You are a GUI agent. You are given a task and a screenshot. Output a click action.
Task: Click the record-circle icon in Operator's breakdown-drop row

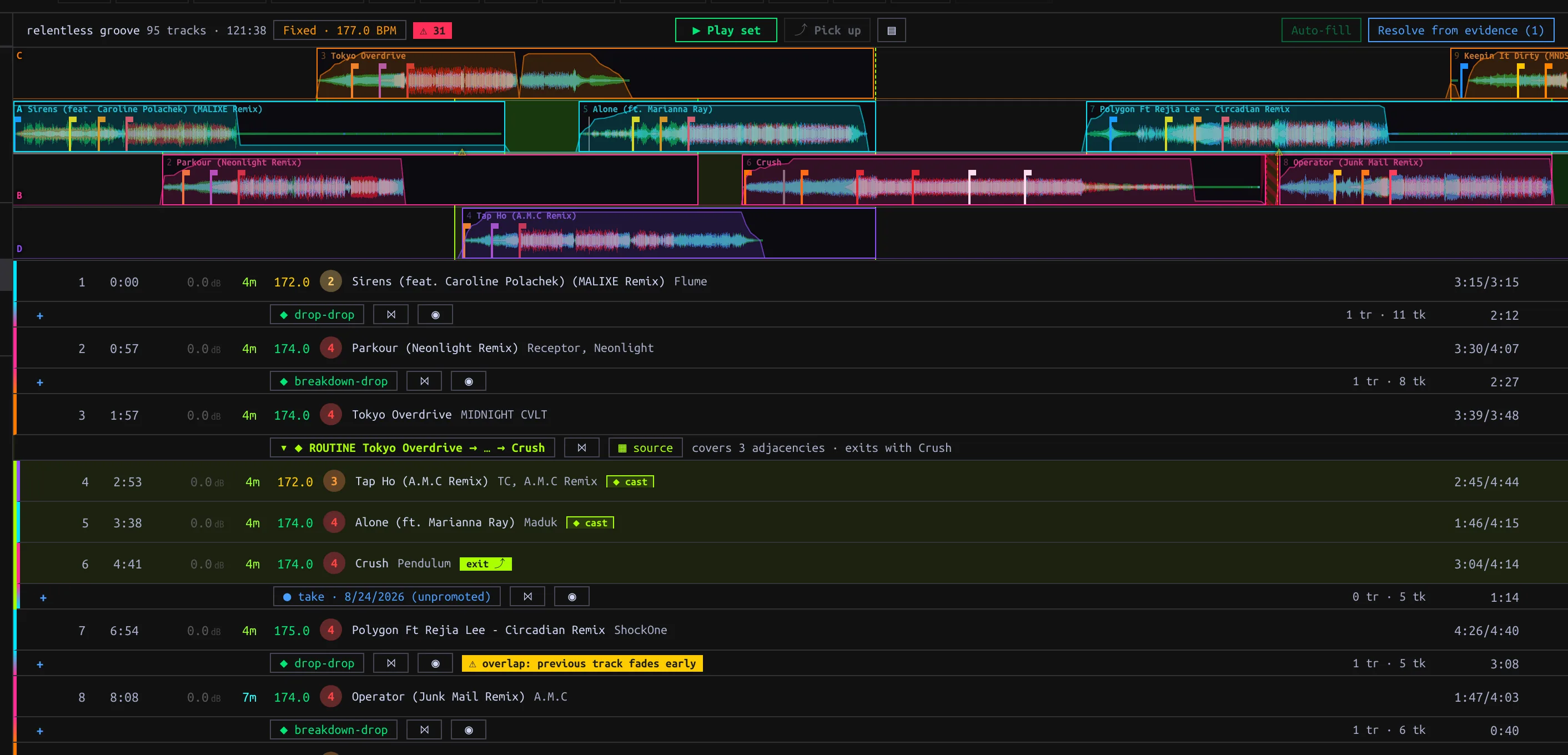[x=469, y=729]
